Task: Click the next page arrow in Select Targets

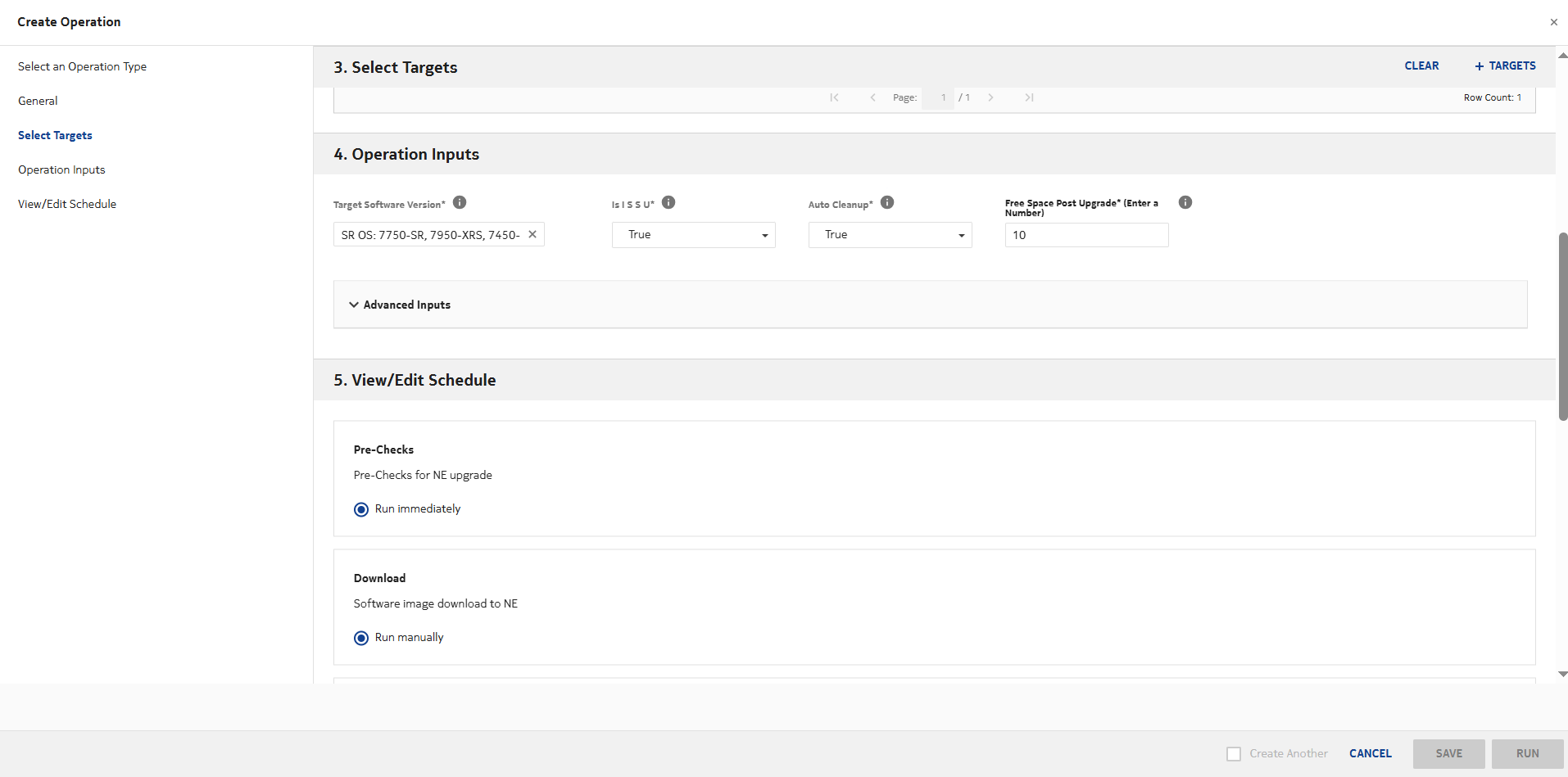Action: (991, 97)
